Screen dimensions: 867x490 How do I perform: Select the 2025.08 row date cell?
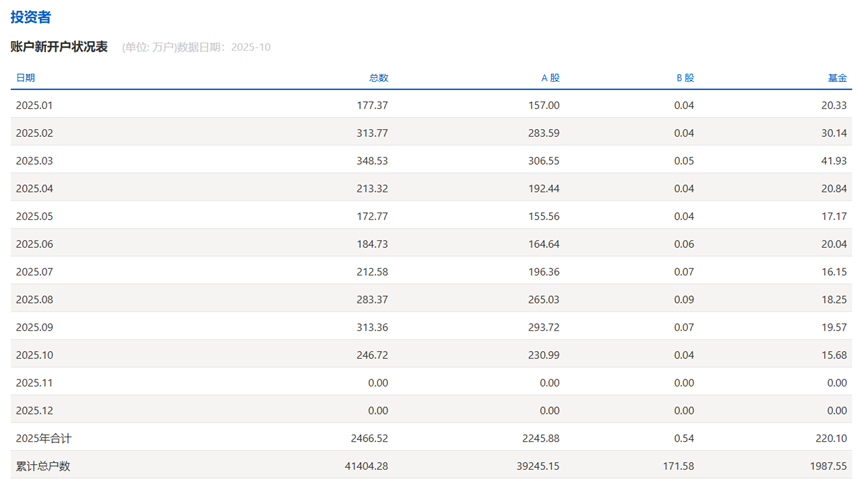pos(34,299)
